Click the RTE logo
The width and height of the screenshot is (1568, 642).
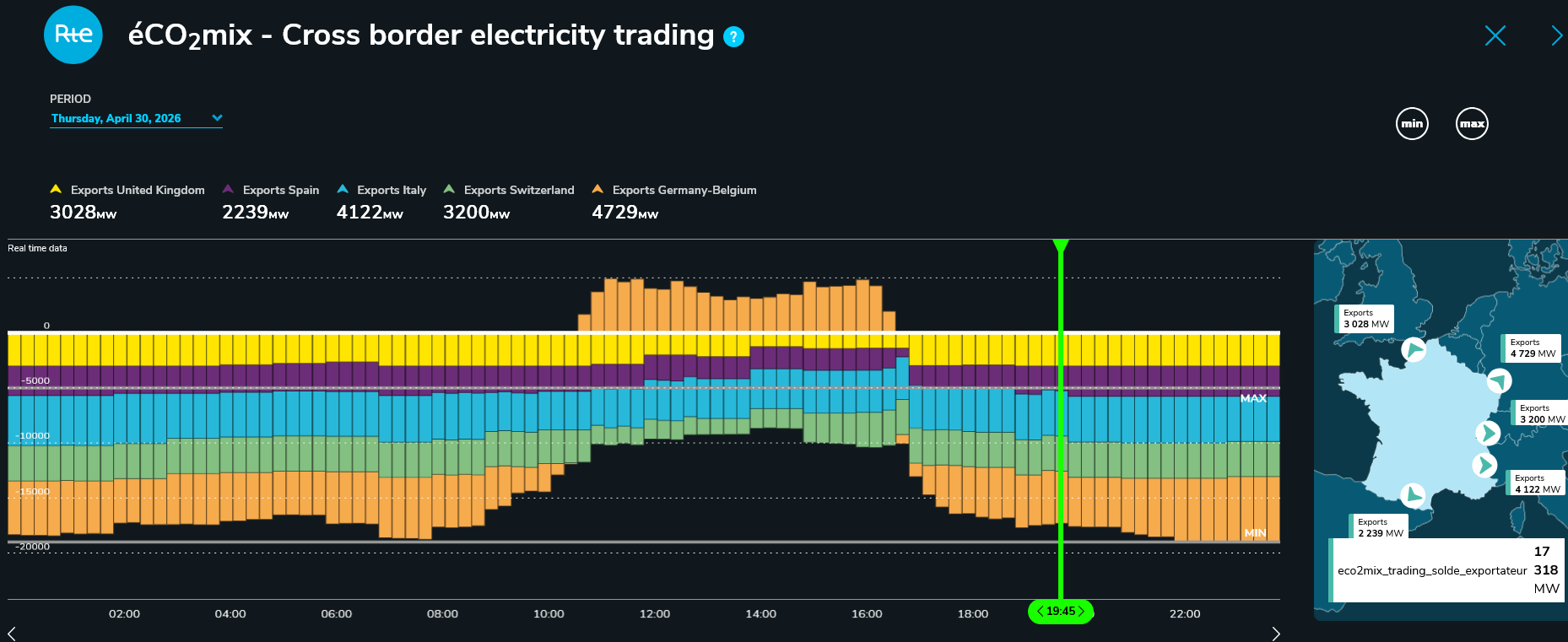pyautogui.click(x=73, y=35)
